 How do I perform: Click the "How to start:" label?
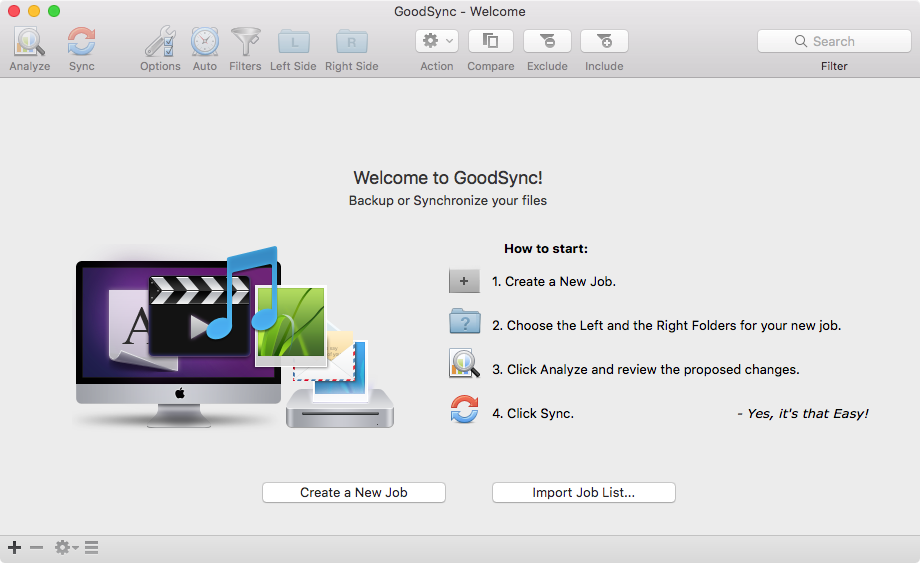[546, 249]
